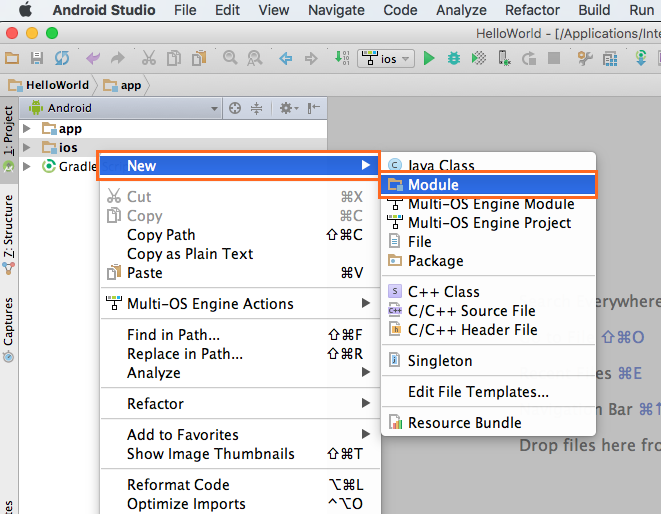The height and width of the screenshot is (514, 661).
Task: Navigate Forward with the gray arrow
Action: click(x=311, y=58)
